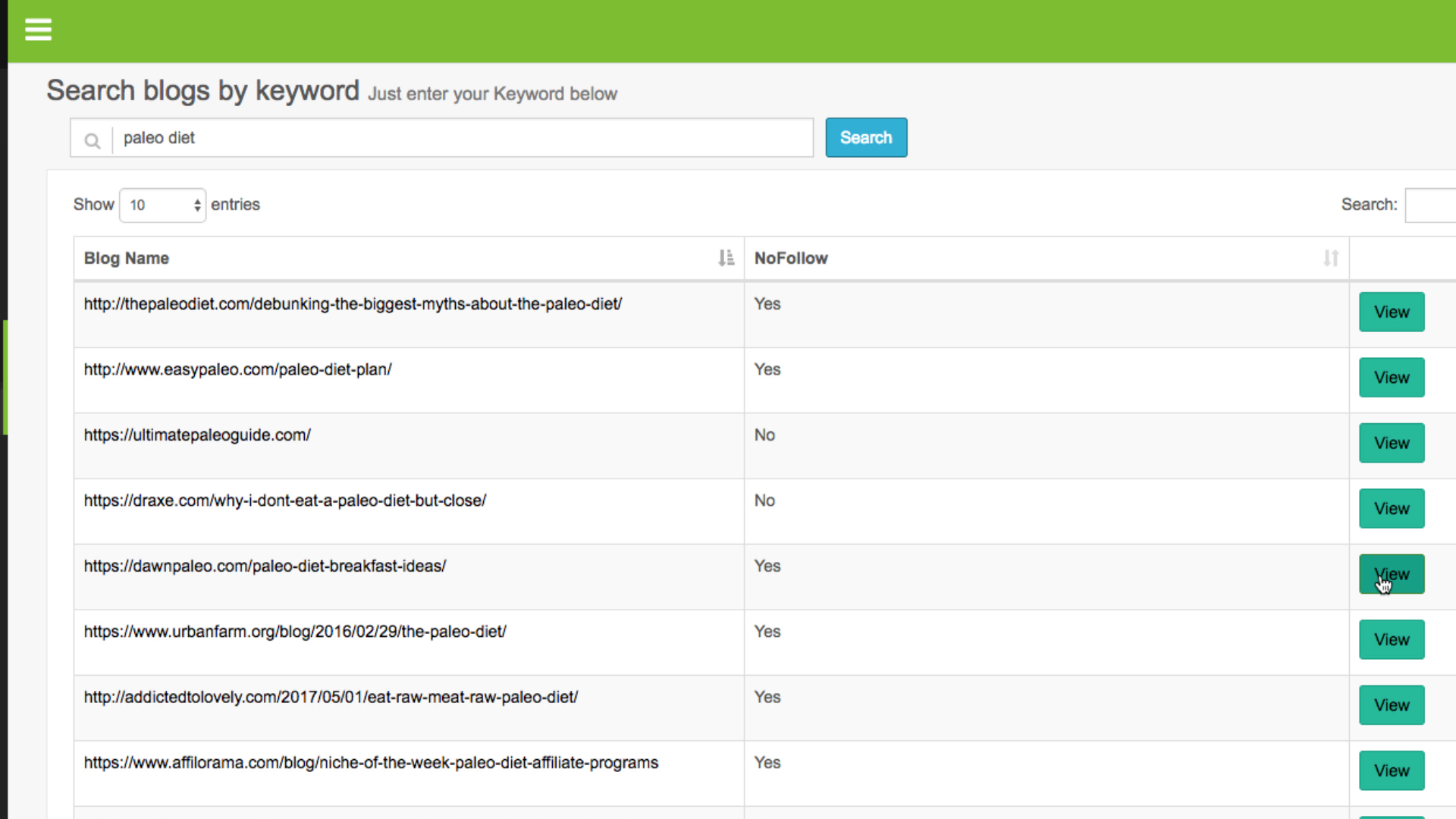This screenshot has height=819, width=1456.
Task: Sort by Blog Name column icon
Action: click(726, 258)
